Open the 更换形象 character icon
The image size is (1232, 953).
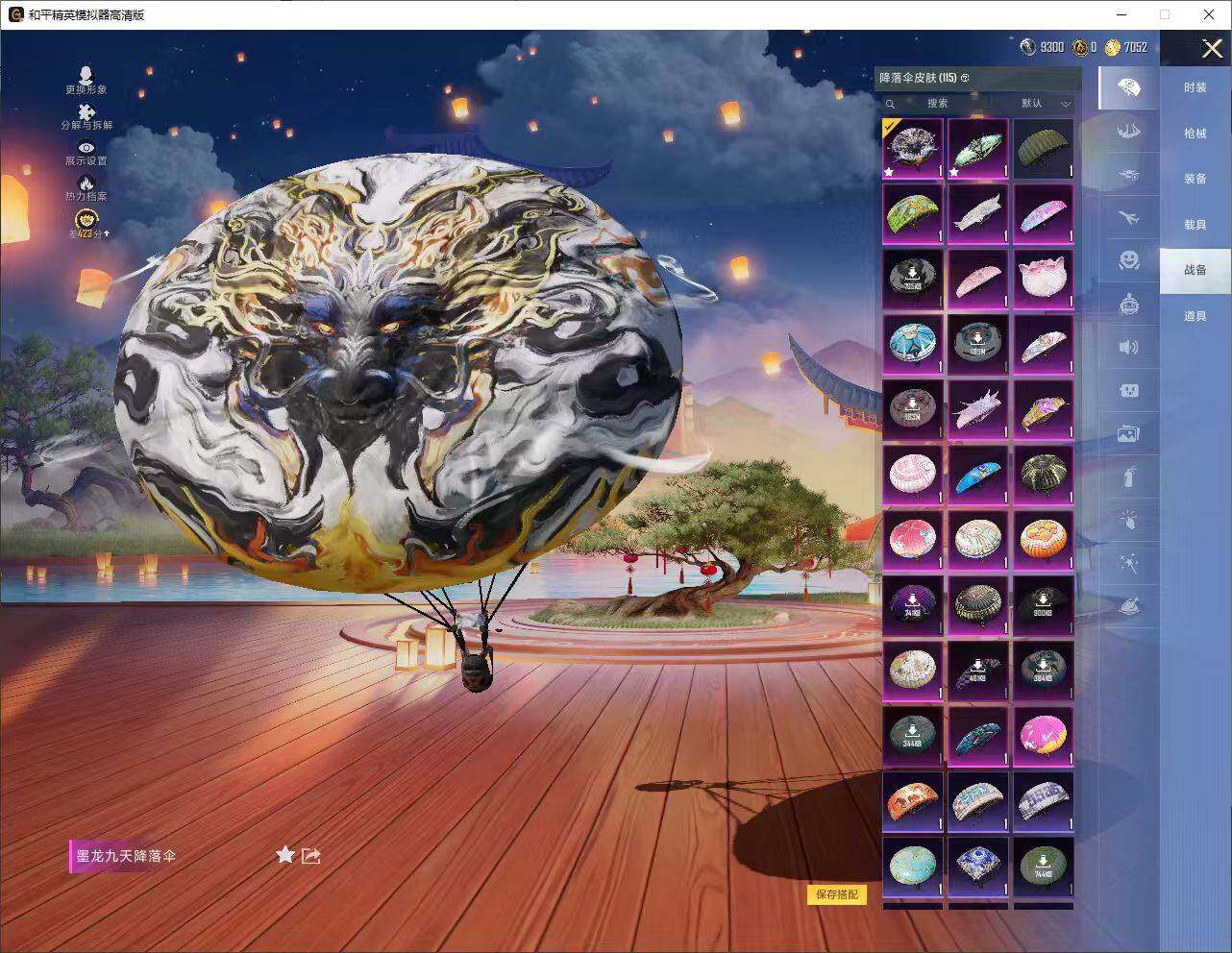[x=86, y=77]
